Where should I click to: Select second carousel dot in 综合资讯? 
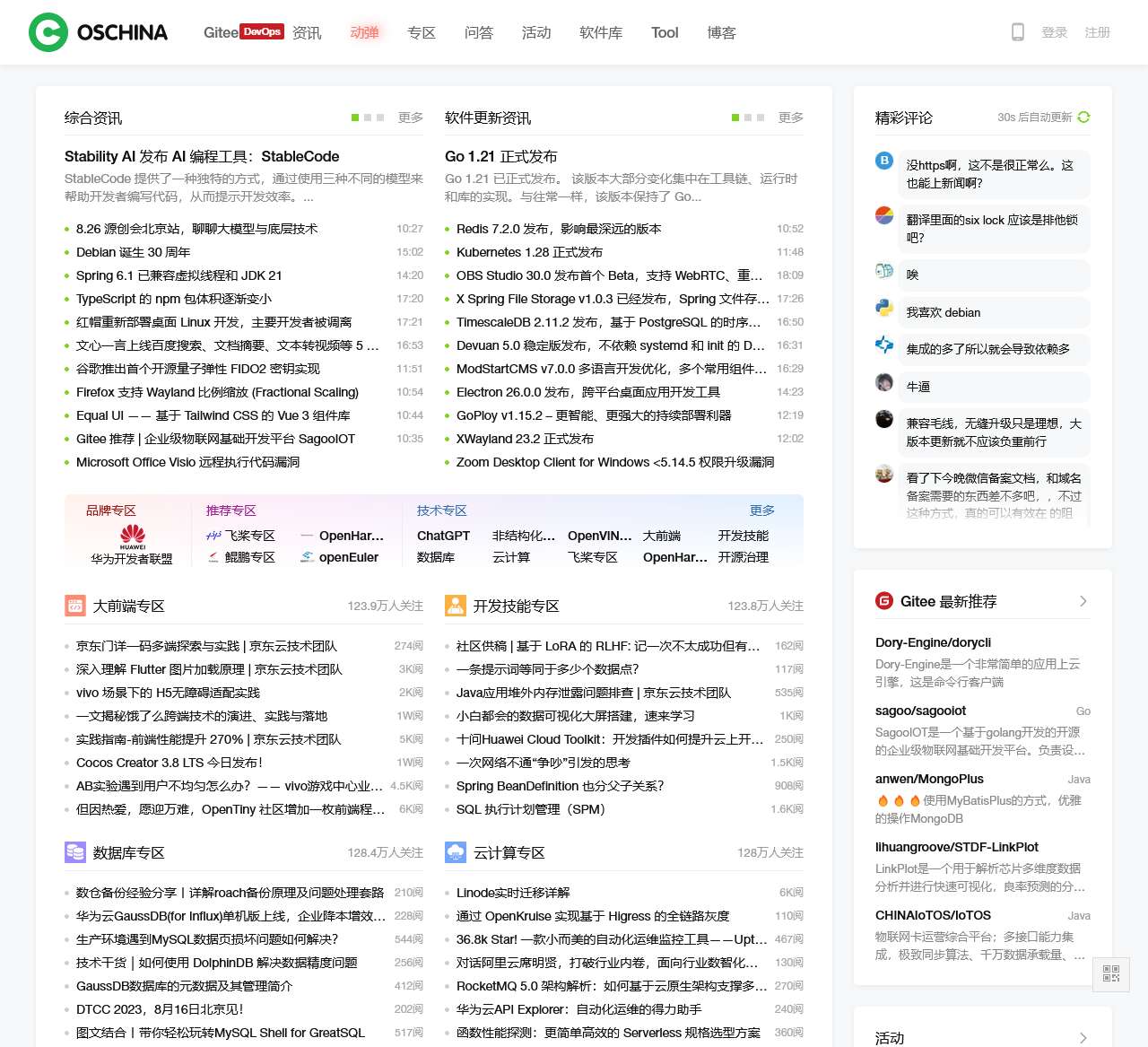[368, 118]
